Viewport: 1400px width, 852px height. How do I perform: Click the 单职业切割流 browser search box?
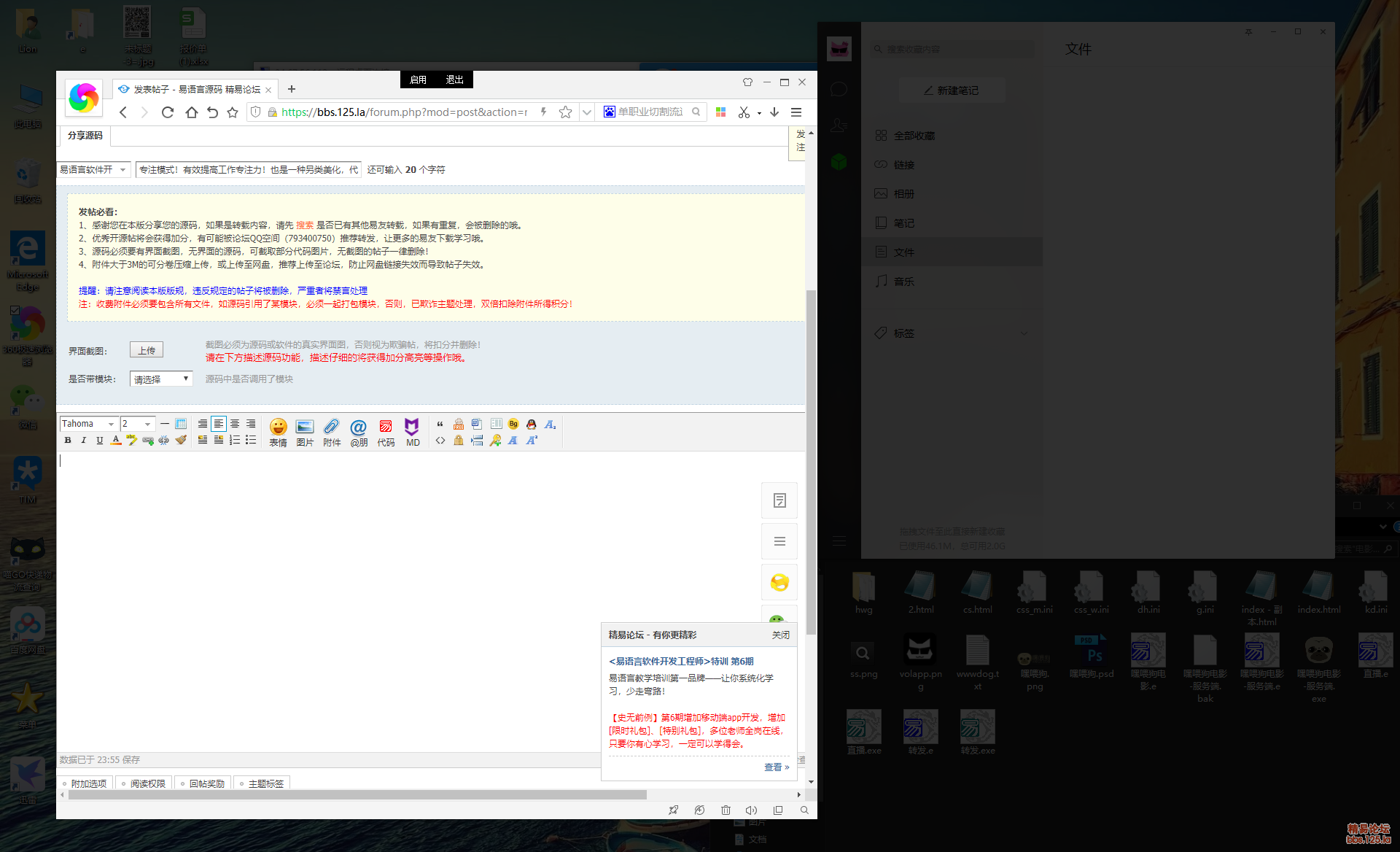650,112
